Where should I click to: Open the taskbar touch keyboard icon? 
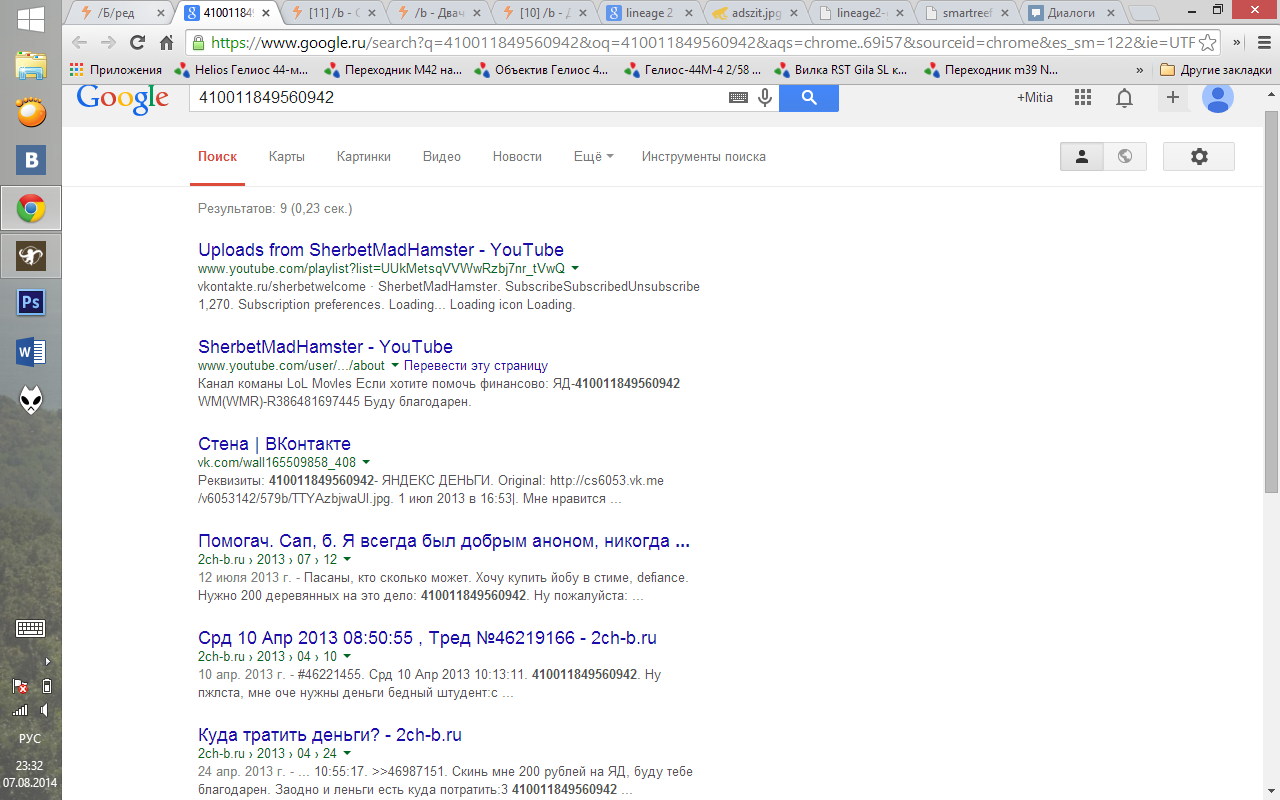30,629
